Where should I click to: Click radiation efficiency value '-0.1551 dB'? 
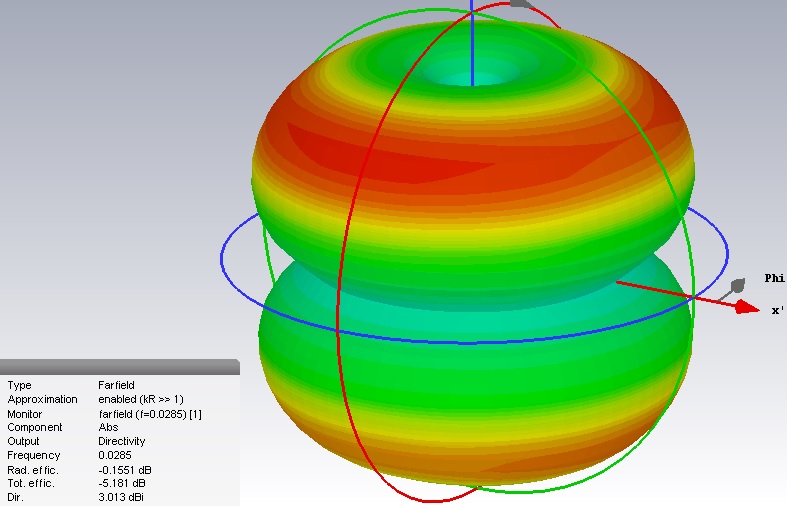(x=125, y=470)
